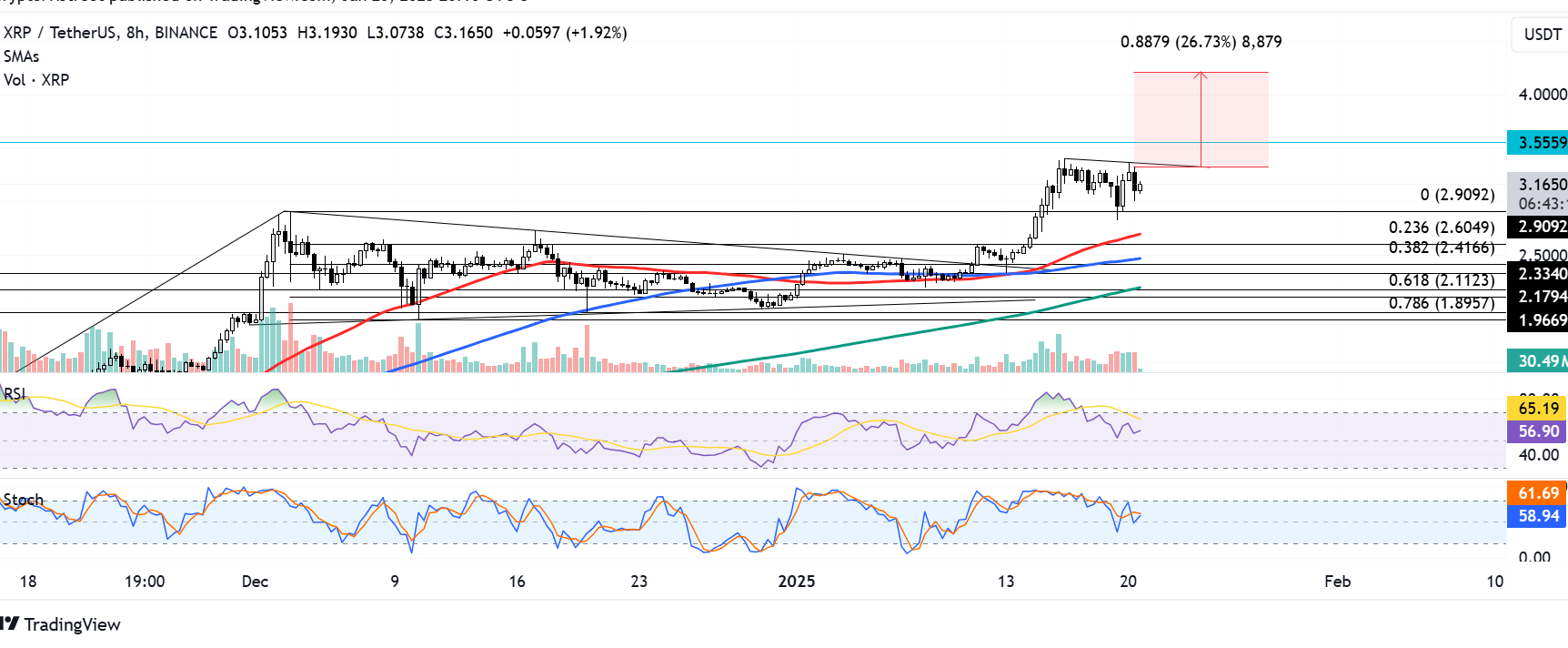This screenshot has height=648, width=1568.
Task: Click the 0.236 (2.6049) Fibonacci level label
Action: click(1442, 228)
